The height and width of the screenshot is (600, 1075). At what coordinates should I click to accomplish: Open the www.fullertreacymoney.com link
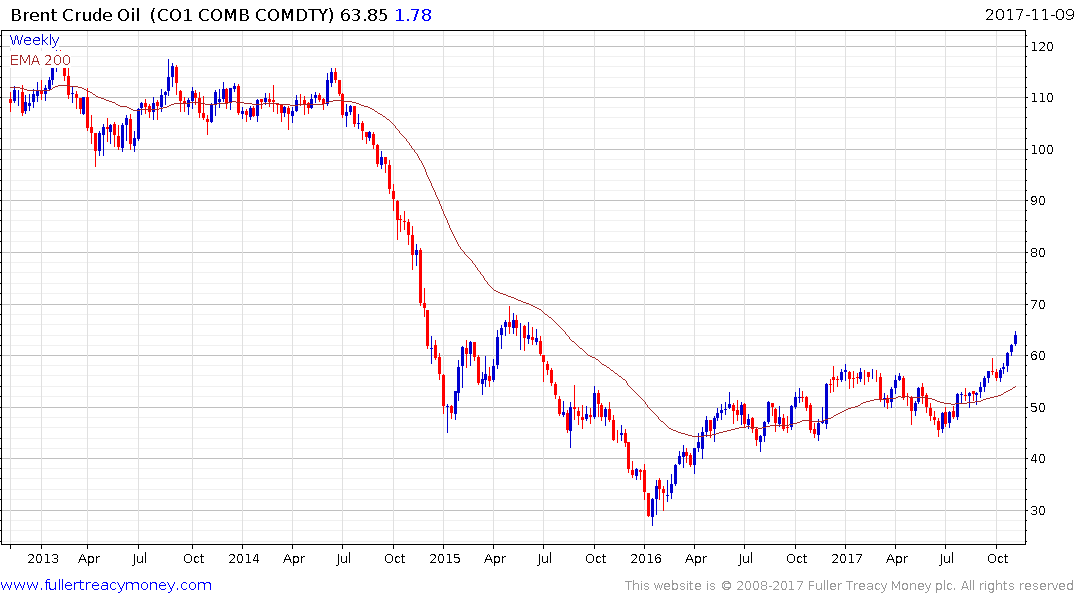[x=106, y=586]
